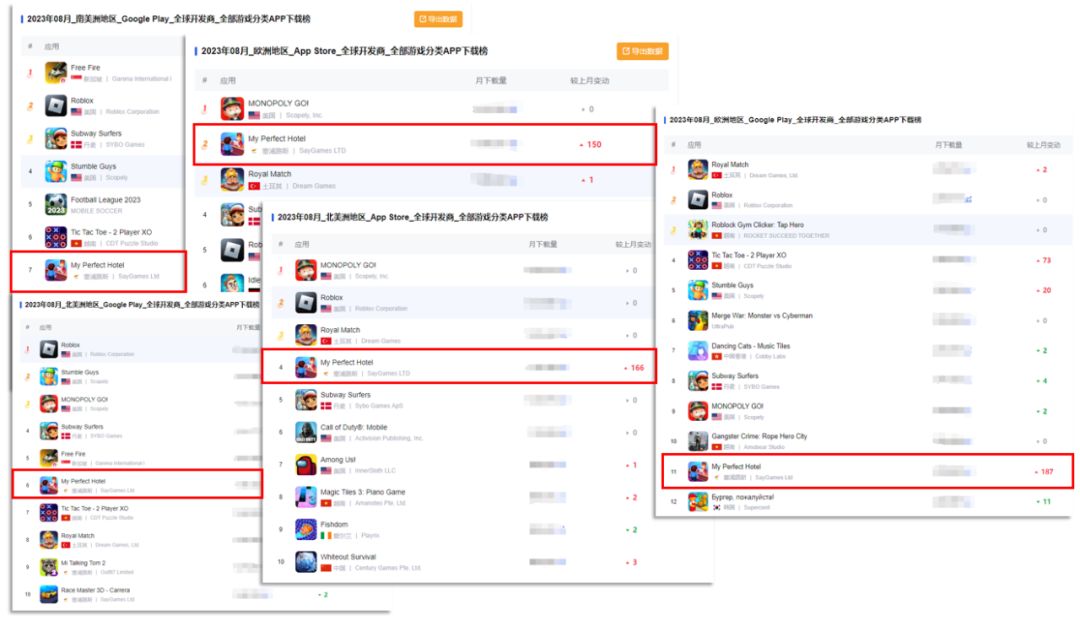Viewport: 1080px width, 621px height.
Task: Open 'Football League 2023' app name
Action: 105,200
